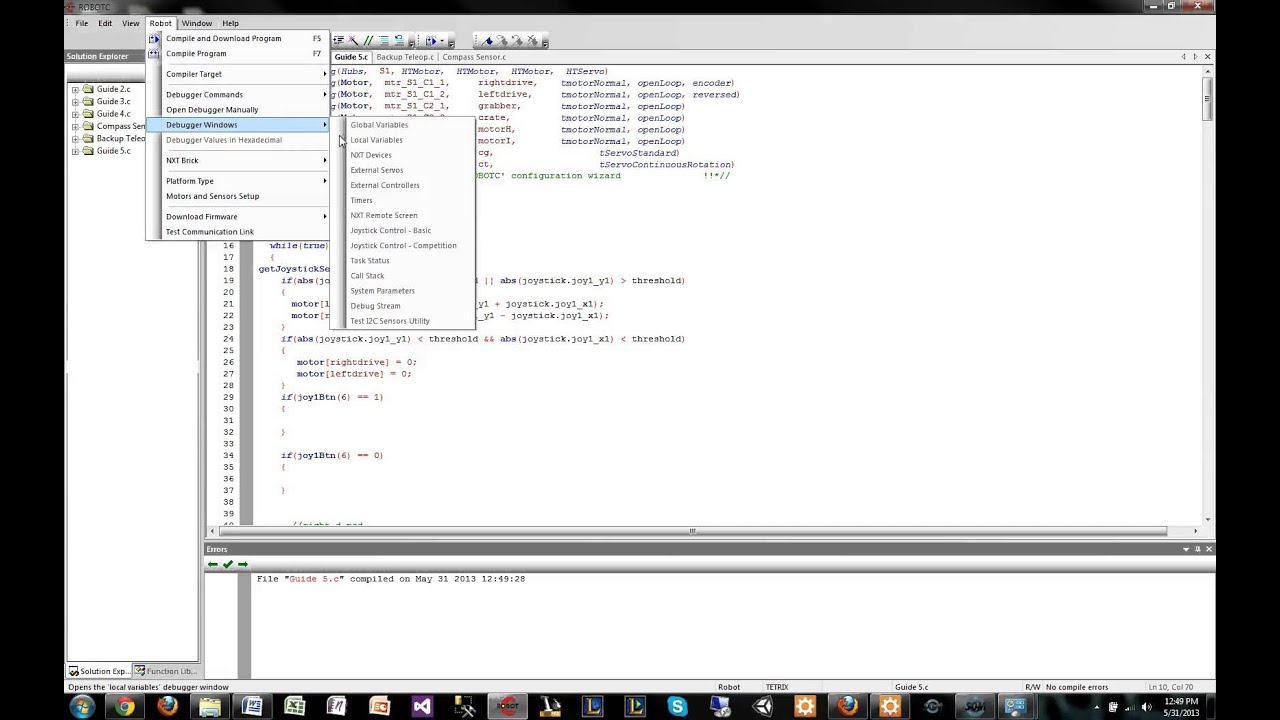Click green checkmark in Errors toolbar

227,565
